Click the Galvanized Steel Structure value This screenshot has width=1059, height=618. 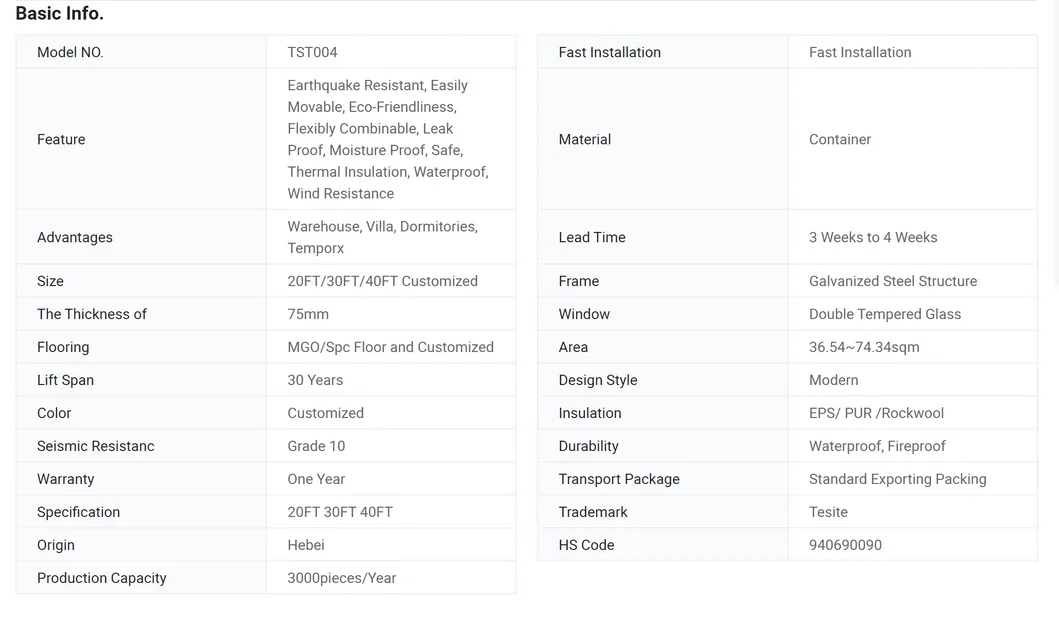point(893,281)
